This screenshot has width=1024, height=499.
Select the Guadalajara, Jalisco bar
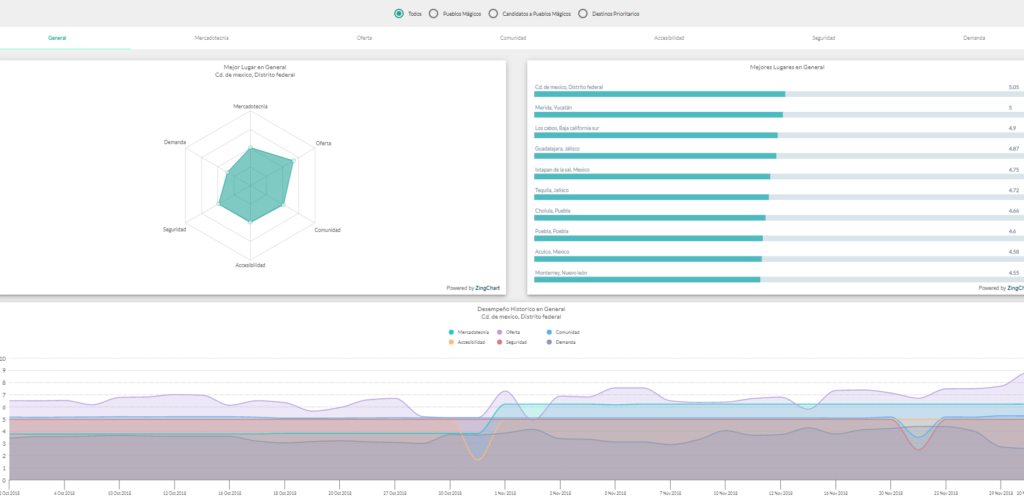pos(656,156)
